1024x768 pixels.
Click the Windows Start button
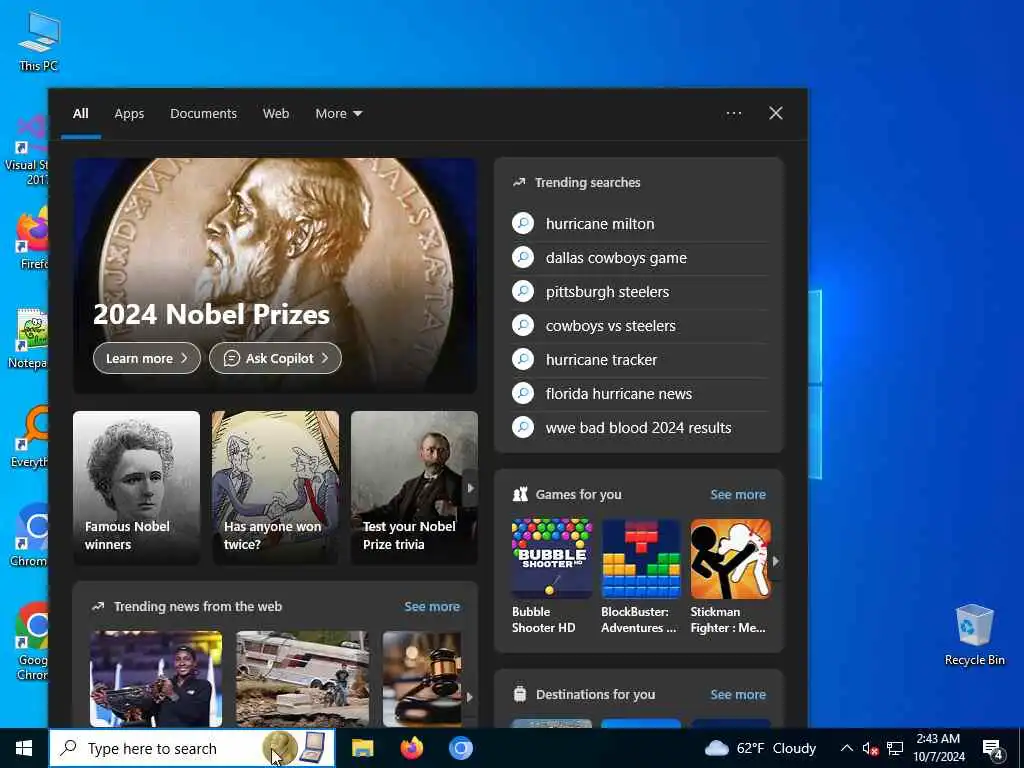pos(24,748)
